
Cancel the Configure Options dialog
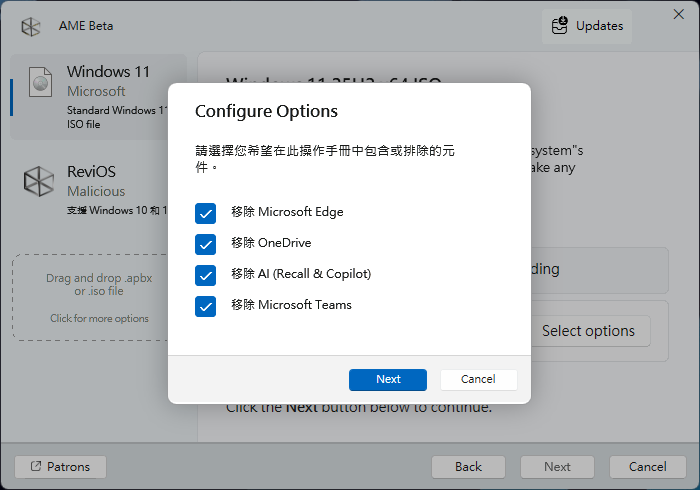click(478, 380)
